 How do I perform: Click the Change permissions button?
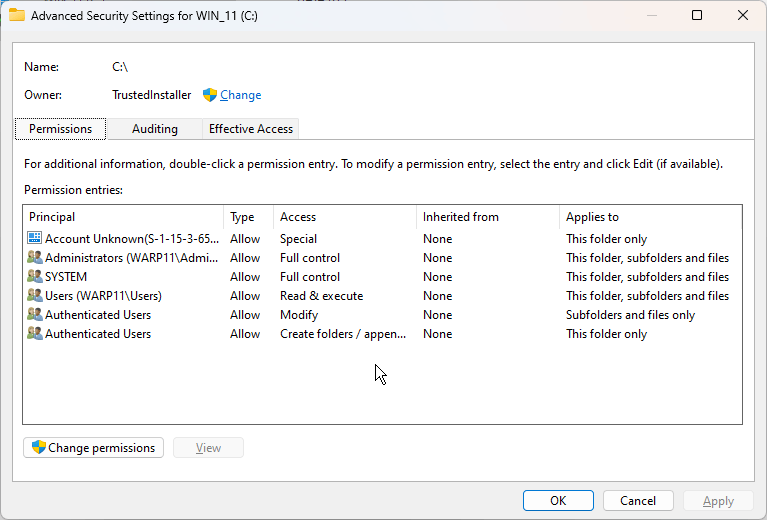tap(93, 448)
